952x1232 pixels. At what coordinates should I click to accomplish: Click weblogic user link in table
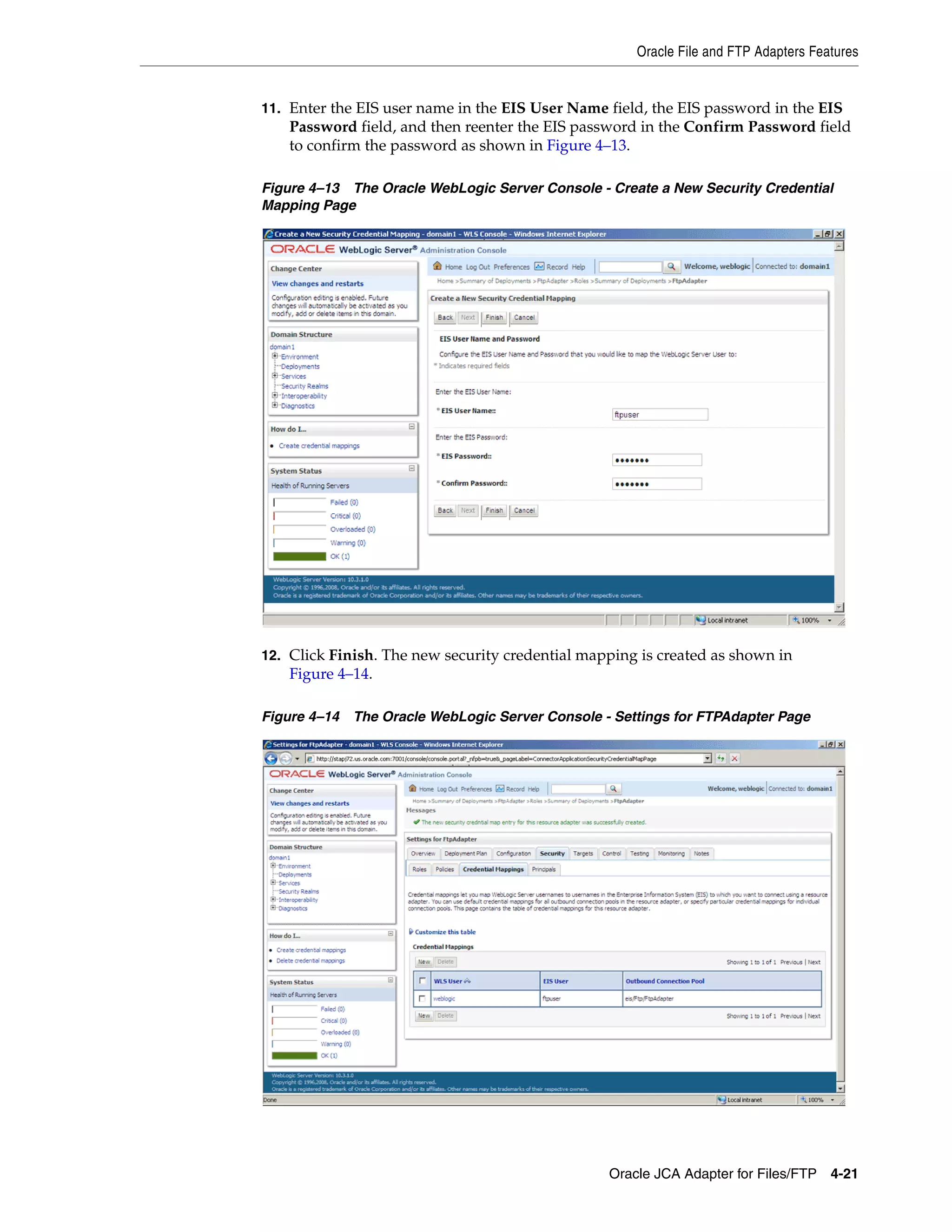(444, 999)
